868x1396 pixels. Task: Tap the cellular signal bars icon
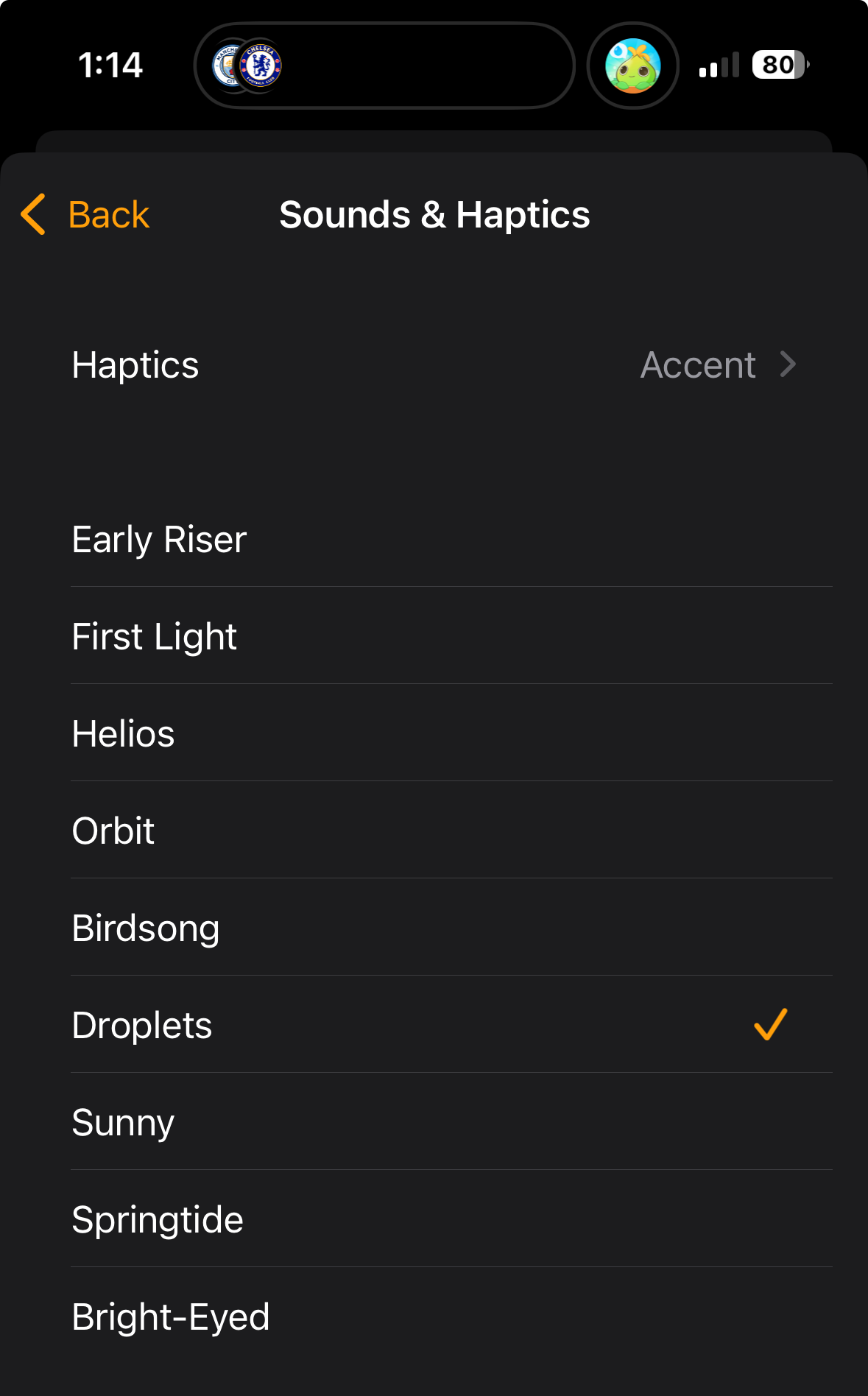[x=719, y=66]
